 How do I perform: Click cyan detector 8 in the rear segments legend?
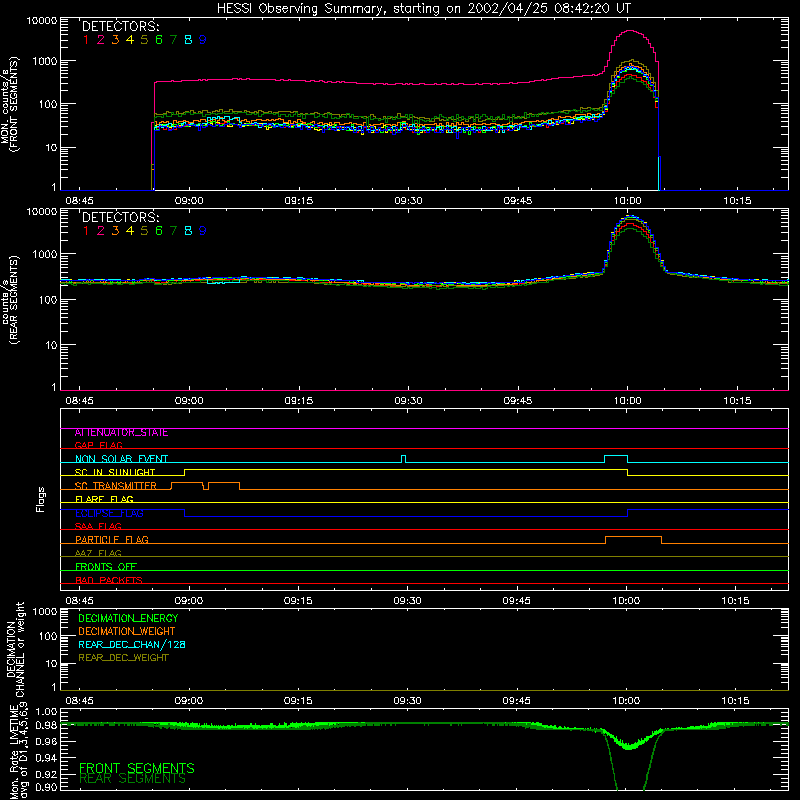click(x=188, y=231)
